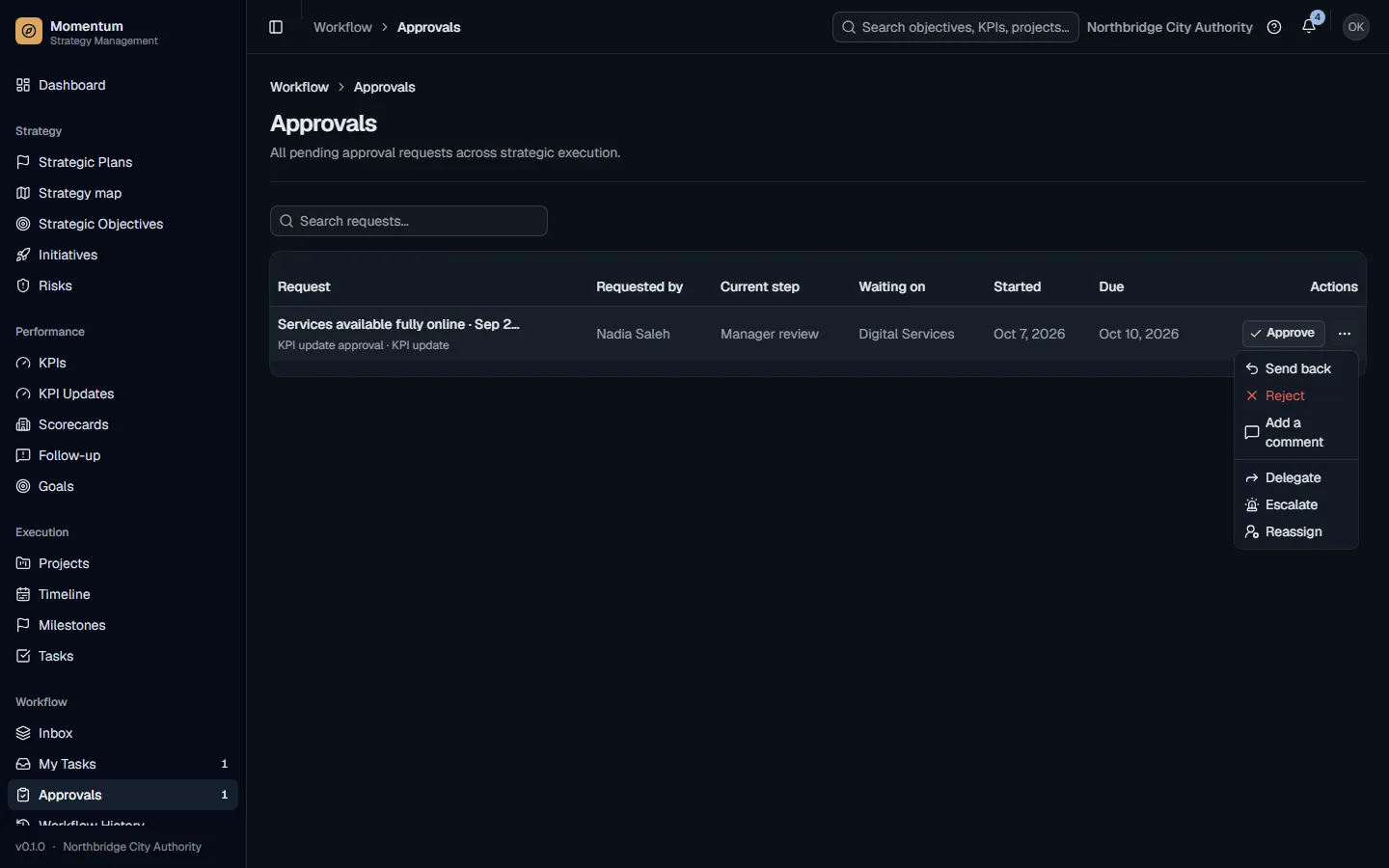Image resolution: width=1389 pixels, height=868 pixels.
Task: Choose Add a comment option
Action: [1295, 433]
